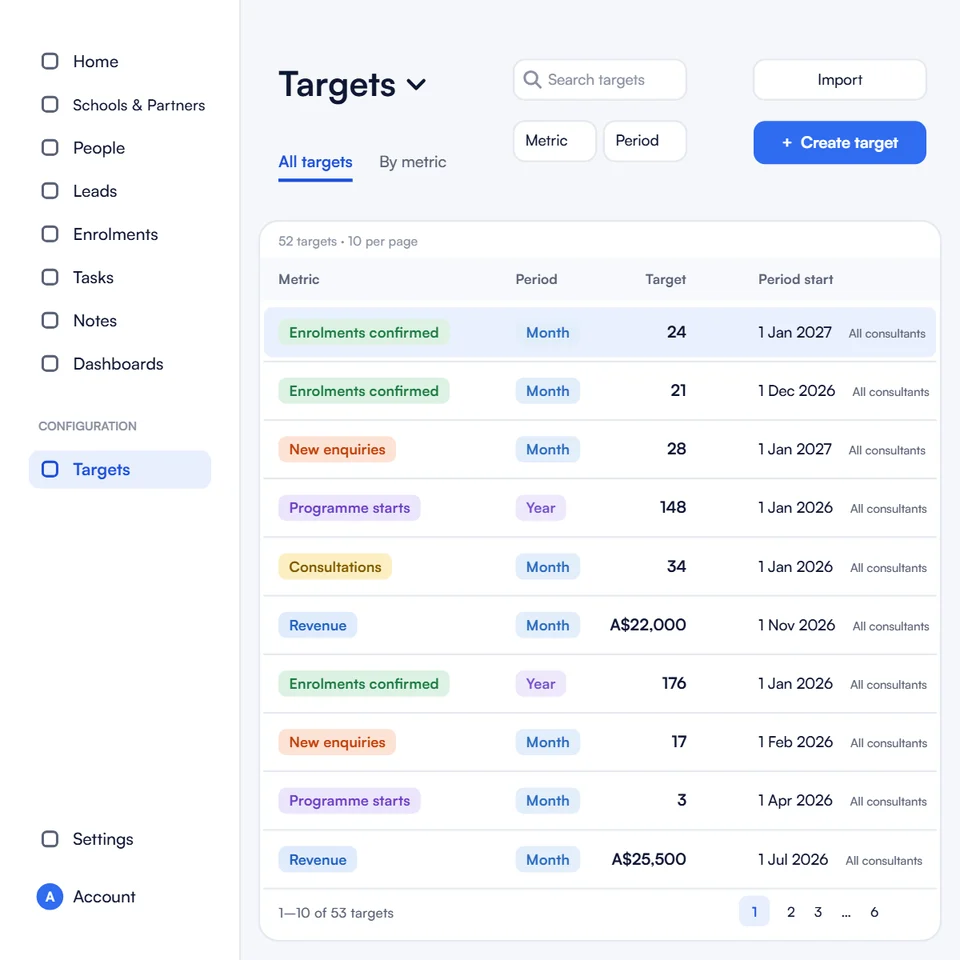Open Tasks in the sidebar
This screenshot has width=960, height=960.
93,277
